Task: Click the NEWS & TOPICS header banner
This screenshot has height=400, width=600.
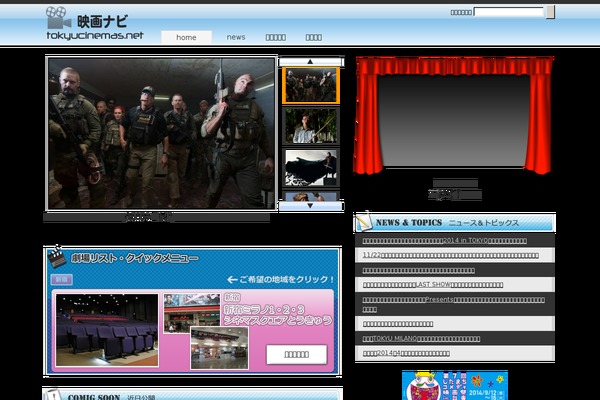Action: pos(455,222)
